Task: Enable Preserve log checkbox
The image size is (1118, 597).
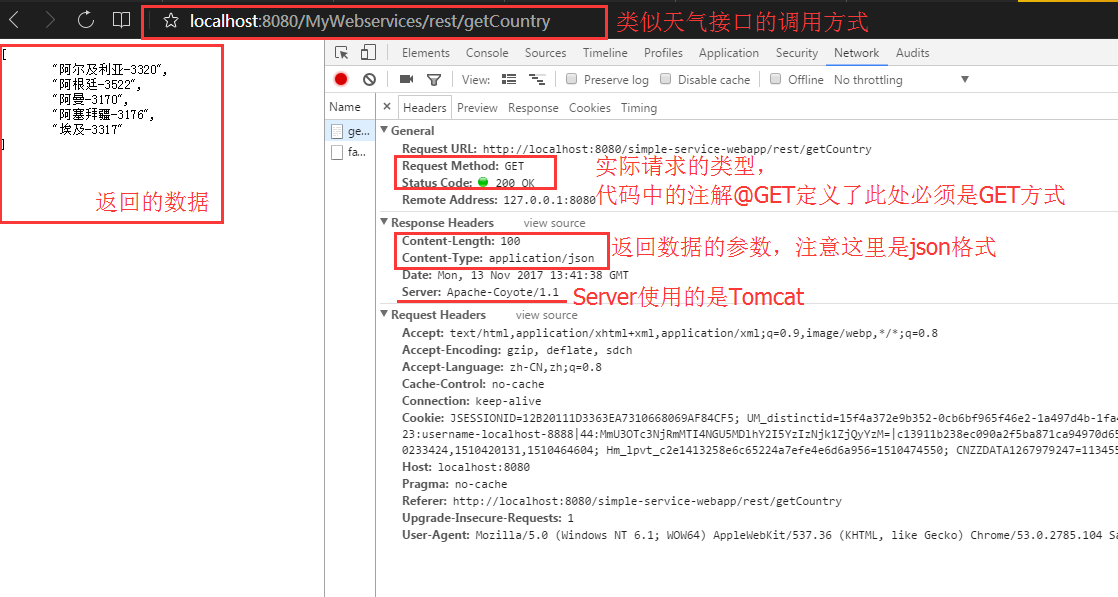Action: point(571,79)
